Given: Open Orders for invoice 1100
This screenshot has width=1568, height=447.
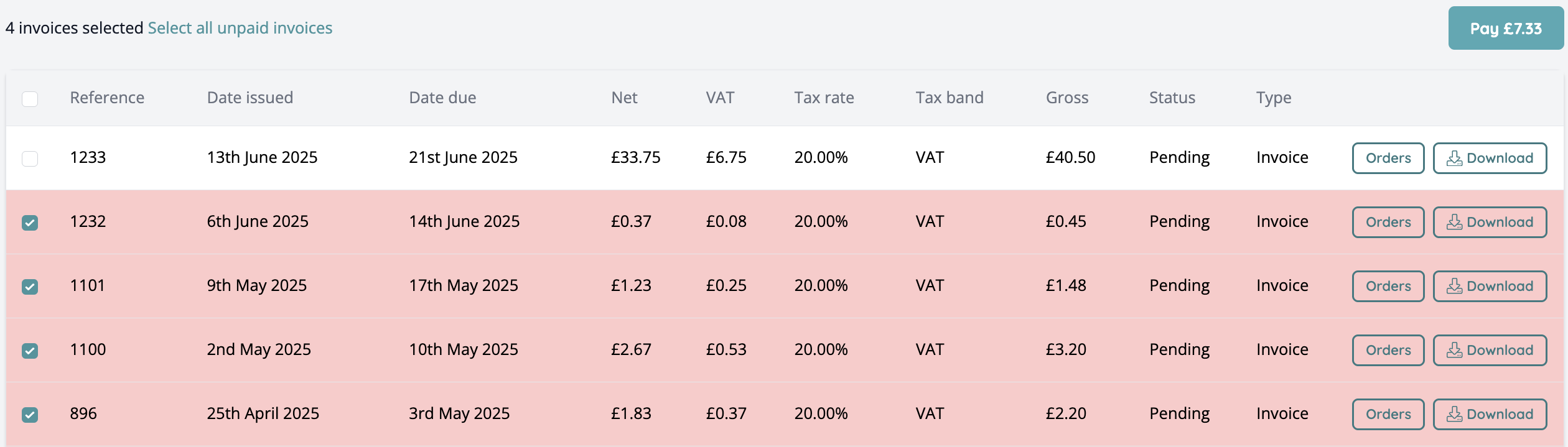Looking at the screenshot, I should (x=1388, y=351).
